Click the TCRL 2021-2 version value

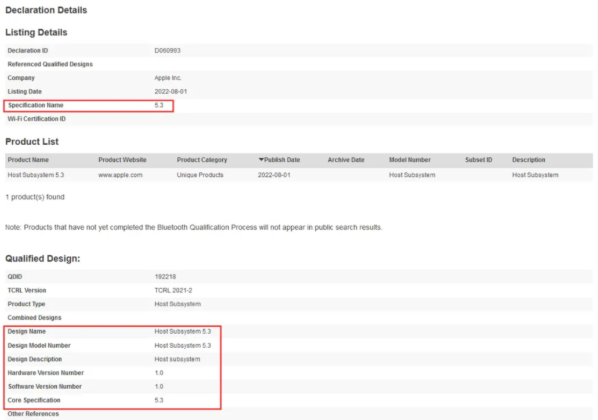173,290
